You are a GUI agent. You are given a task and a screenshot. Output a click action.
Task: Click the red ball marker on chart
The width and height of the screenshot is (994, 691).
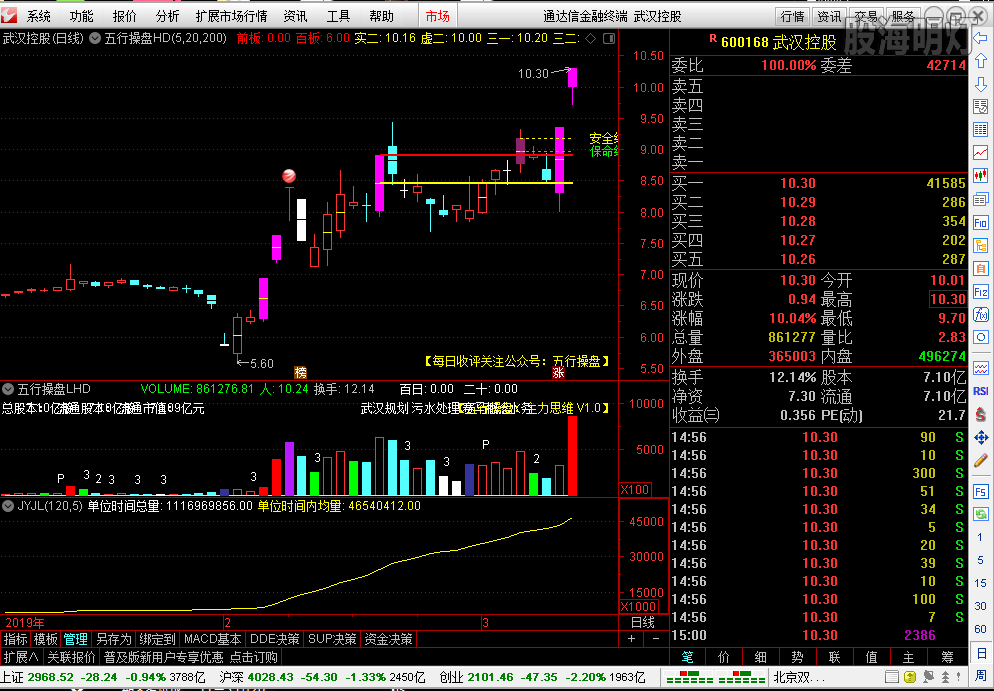(x=288, y=176)
